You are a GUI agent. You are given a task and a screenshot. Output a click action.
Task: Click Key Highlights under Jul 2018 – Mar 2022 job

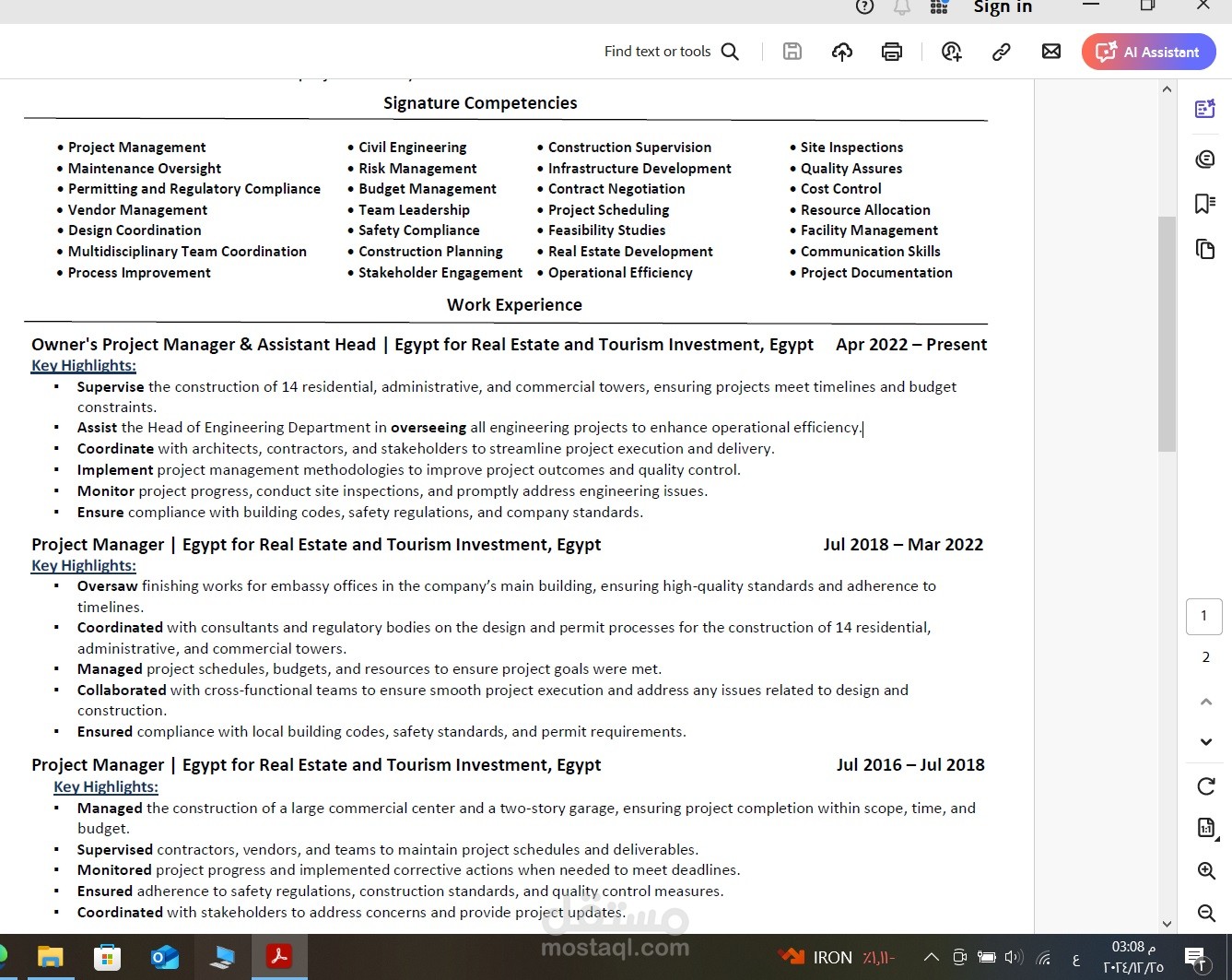click(x=84, y=566)
